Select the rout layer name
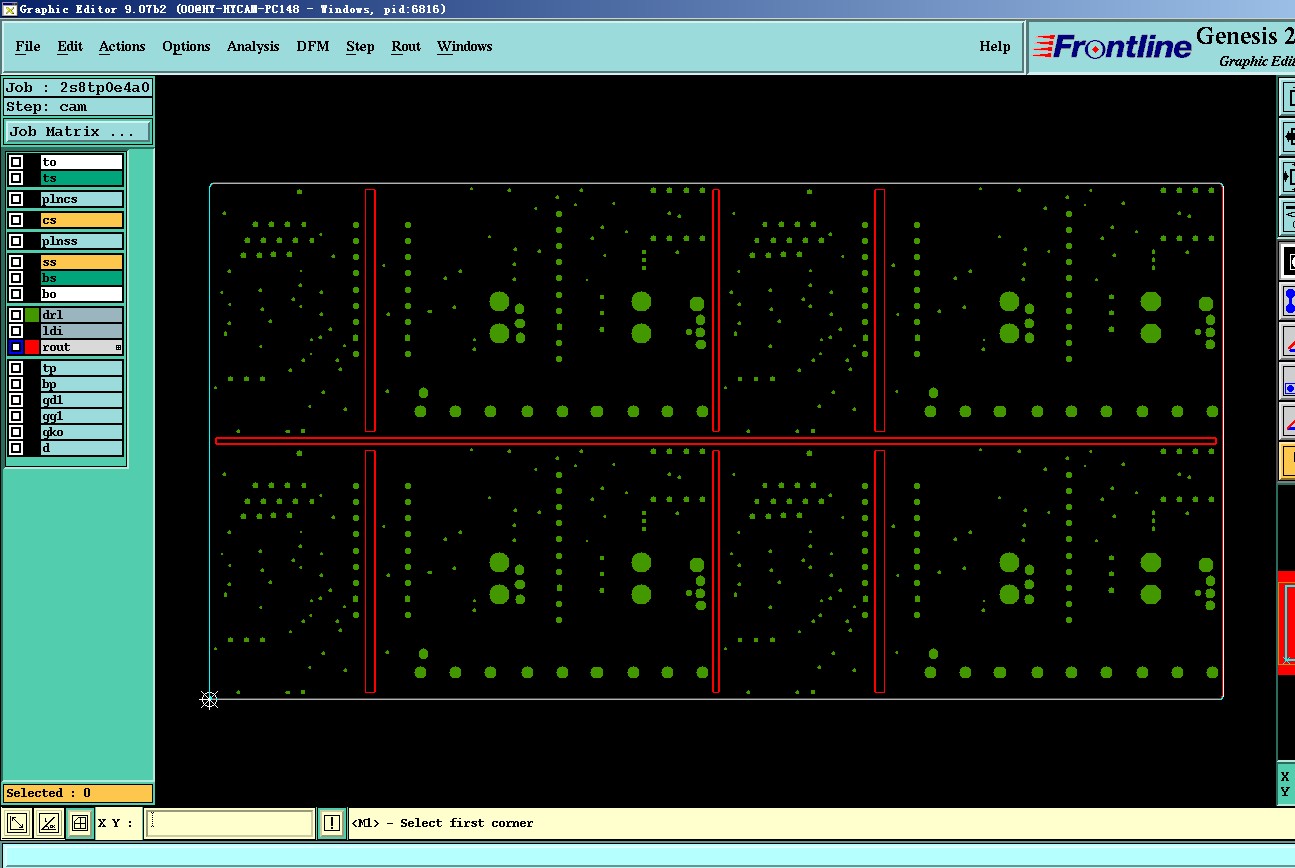The width and height of the screenshot is (1295, 868). click(x=81, y=347)
